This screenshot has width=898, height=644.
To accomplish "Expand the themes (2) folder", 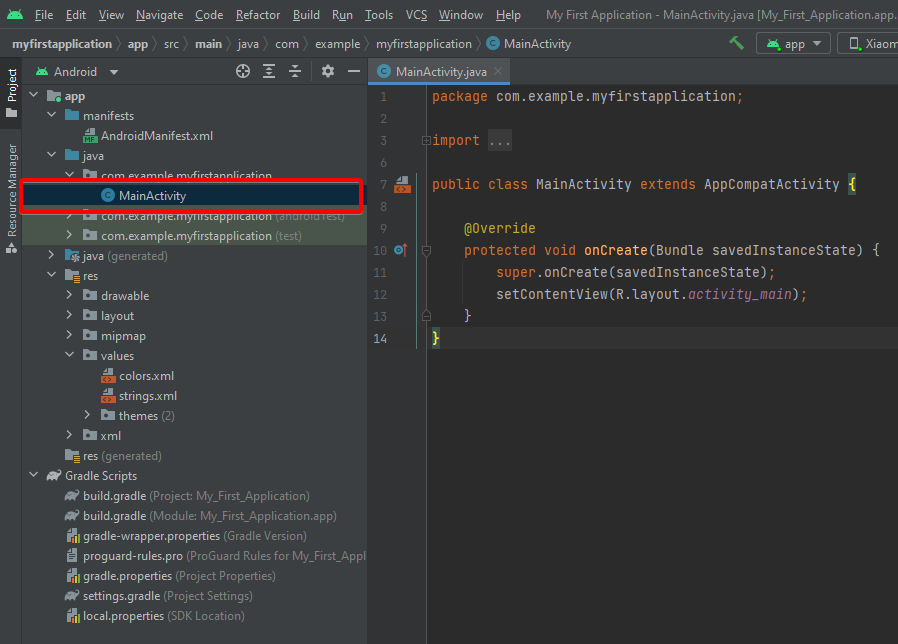I will (x=87, y=415).
